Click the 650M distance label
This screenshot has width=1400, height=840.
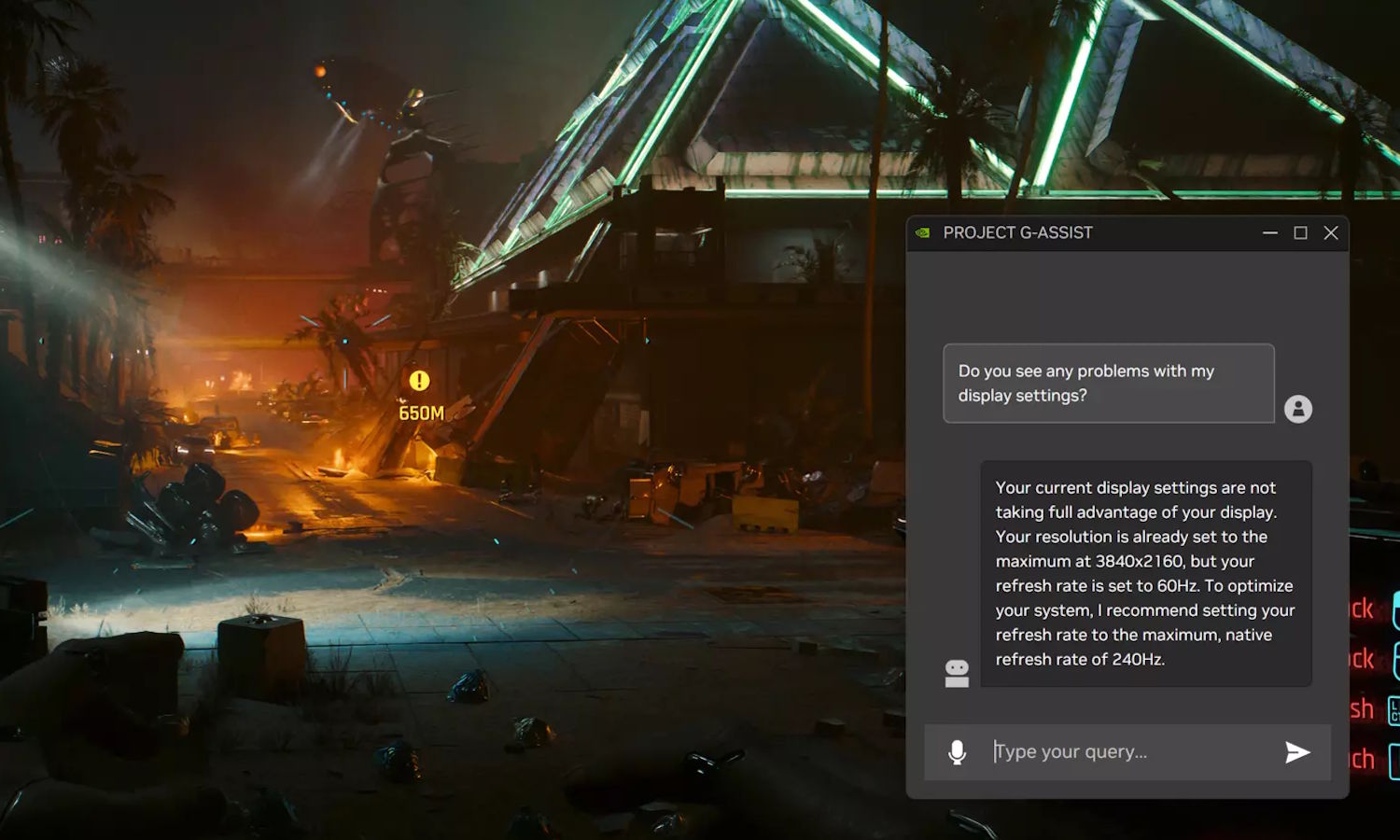pyautogui.click(x=421, y=413)
